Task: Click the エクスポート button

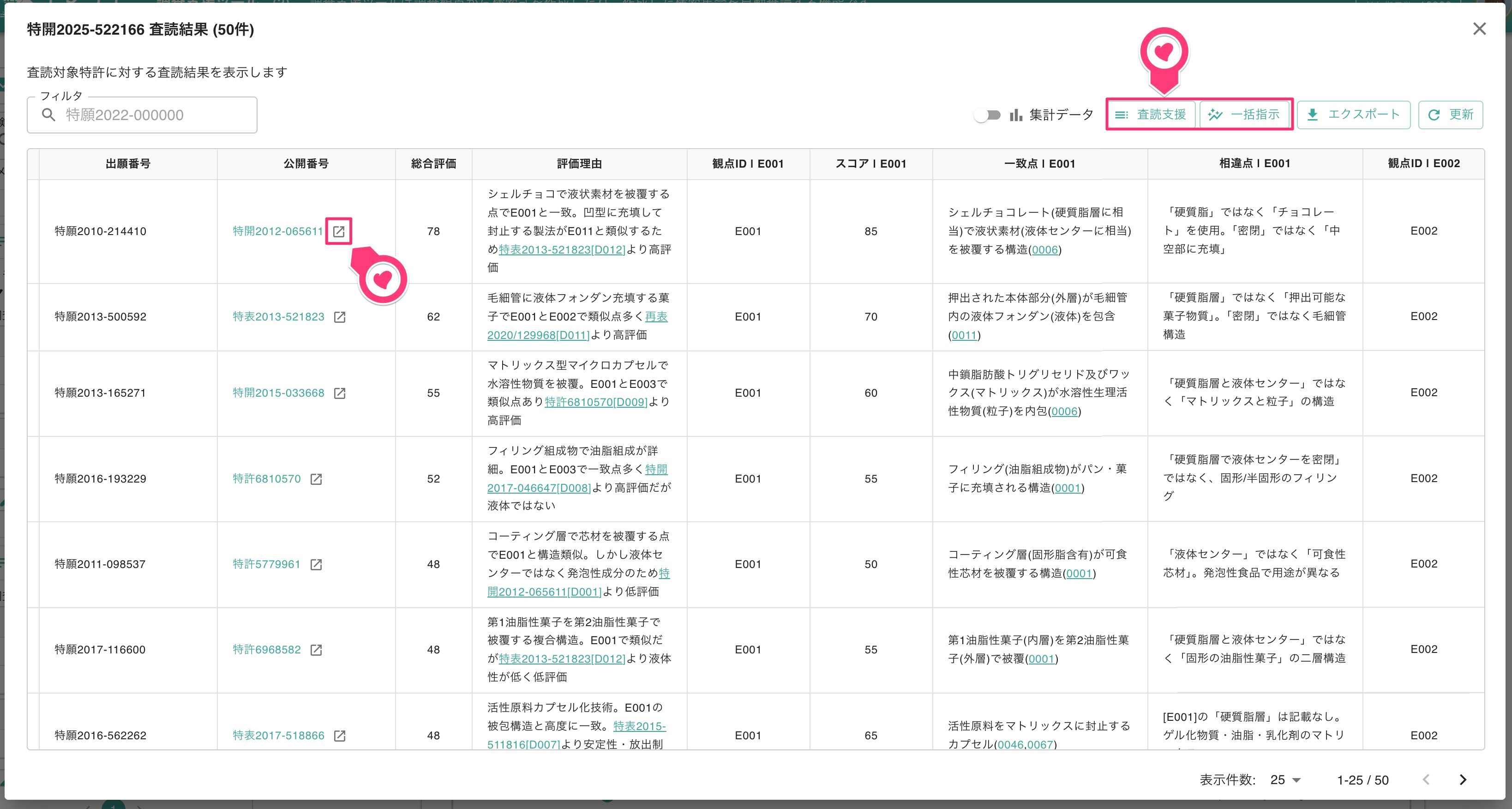Action: point(1353,115)
